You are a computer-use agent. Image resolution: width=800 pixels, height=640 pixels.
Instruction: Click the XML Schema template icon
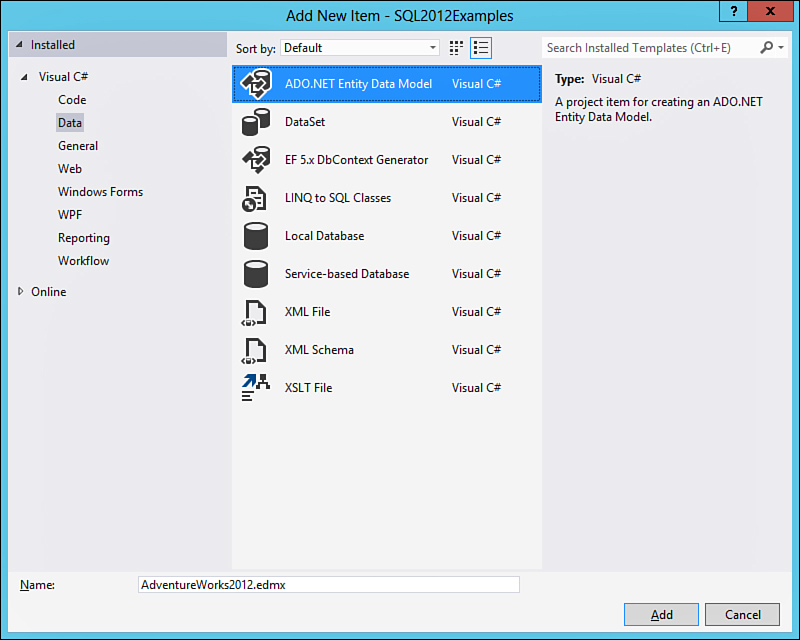[x=257, y=350]
